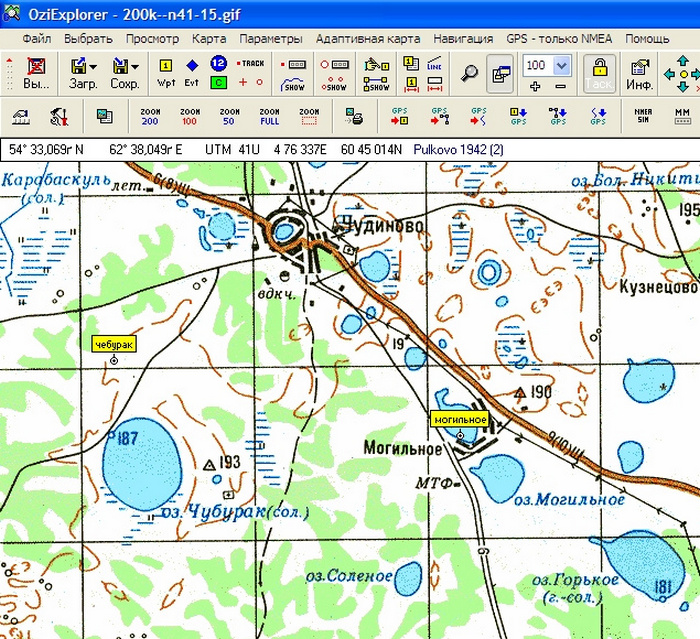Toggle the Таск. map drag lock

[600, 74]
